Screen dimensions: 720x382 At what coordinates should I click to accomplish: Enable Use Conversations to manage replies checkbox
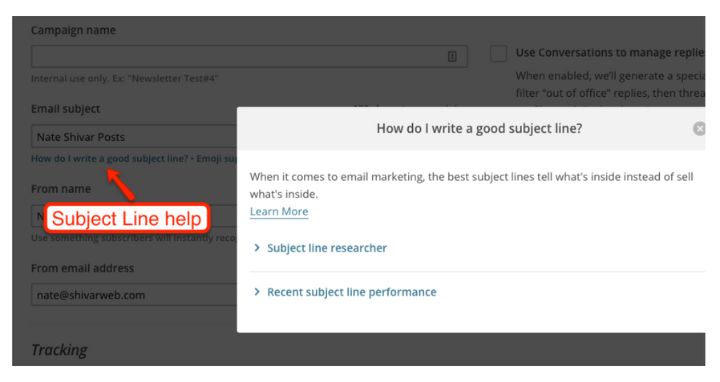point(498,53)
